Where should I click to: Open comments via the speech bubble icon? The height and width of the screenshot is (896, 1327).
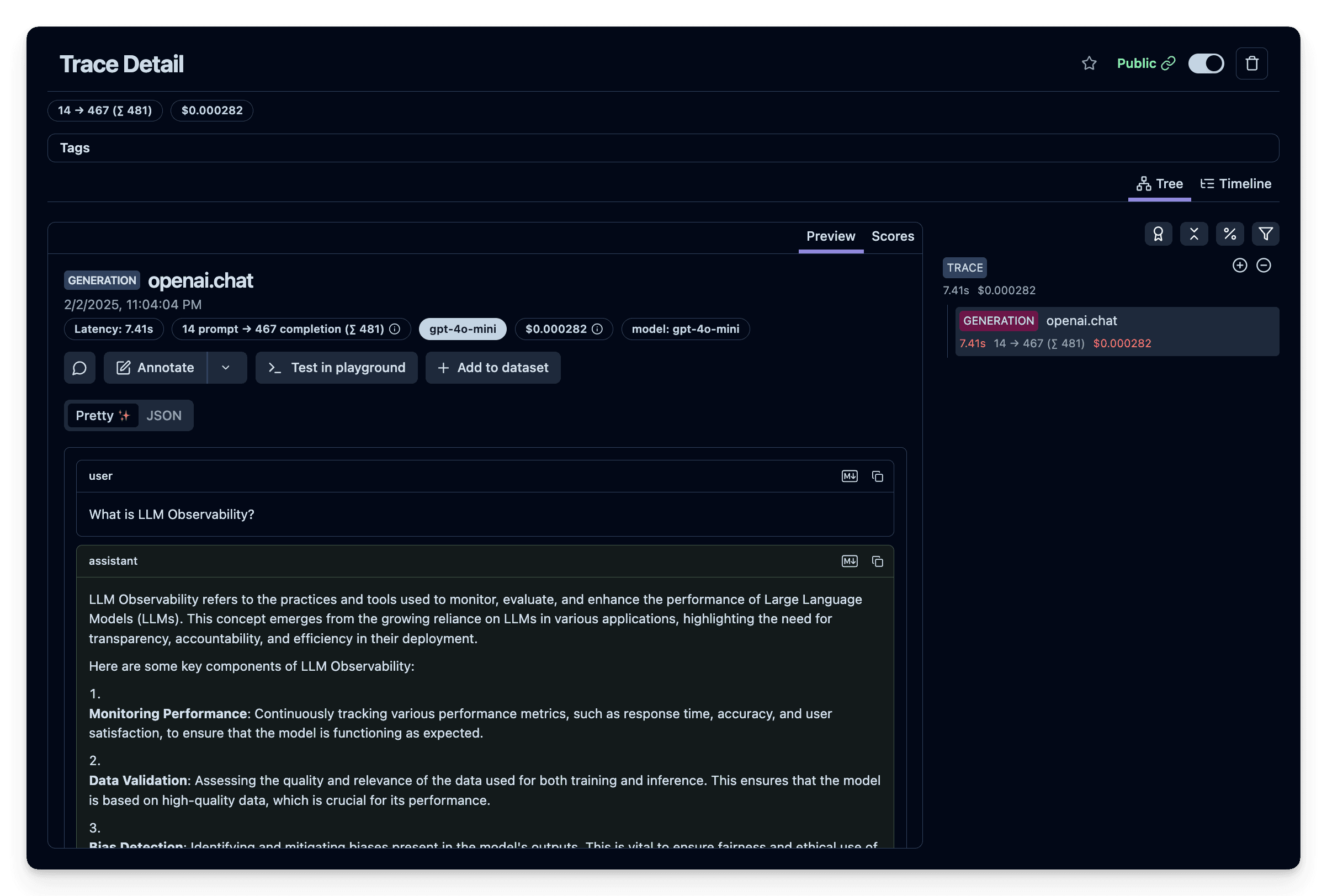click(x=79, y=368)
